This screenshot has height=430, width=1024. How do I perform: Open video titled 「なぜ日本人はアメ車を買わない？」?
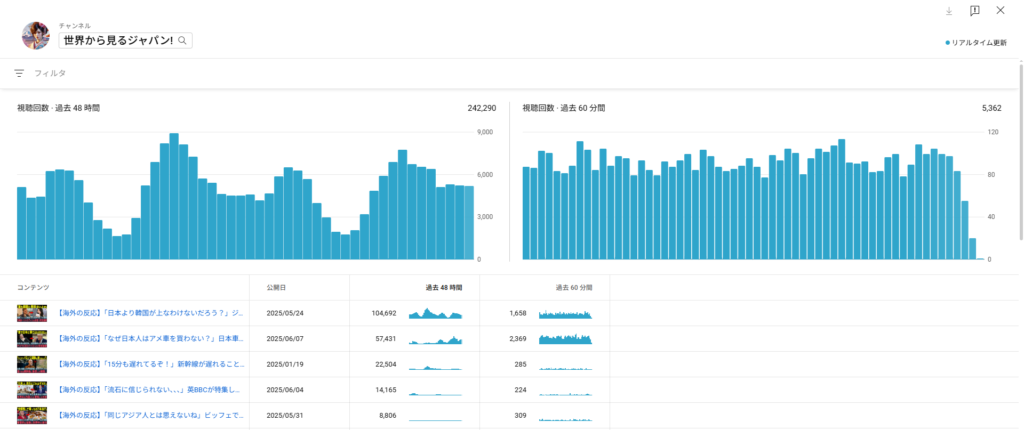pos(150,340)
